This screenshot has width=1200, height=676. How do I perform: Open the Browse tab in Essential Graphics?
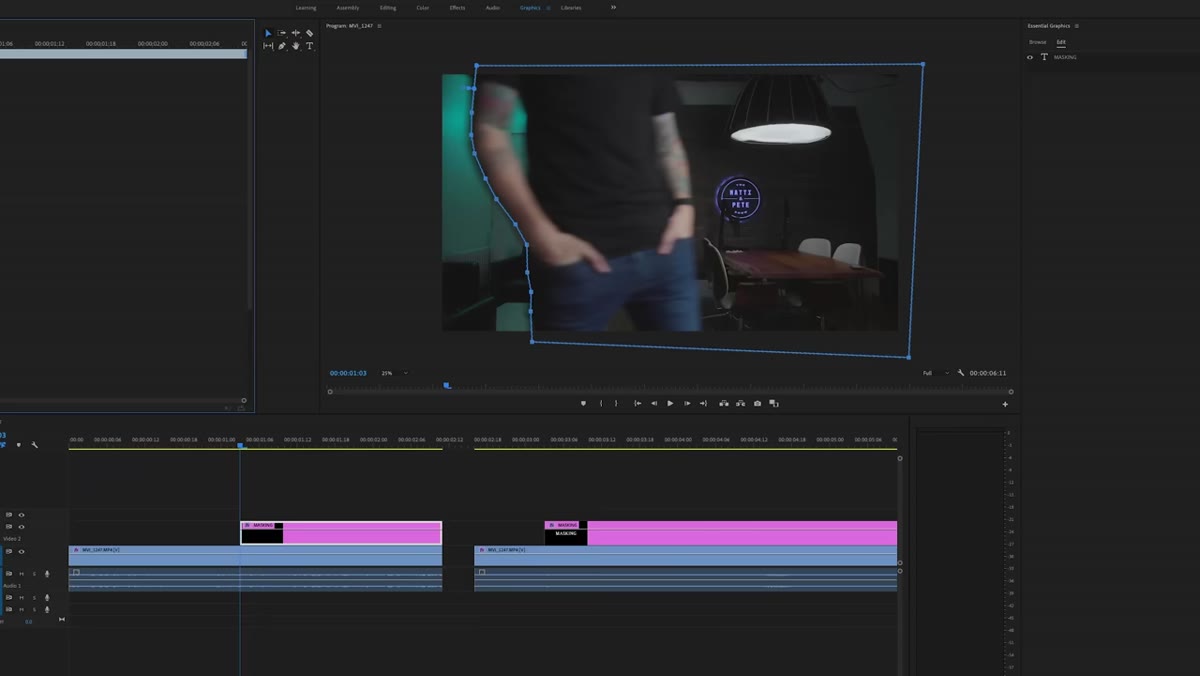(1038, 42)
